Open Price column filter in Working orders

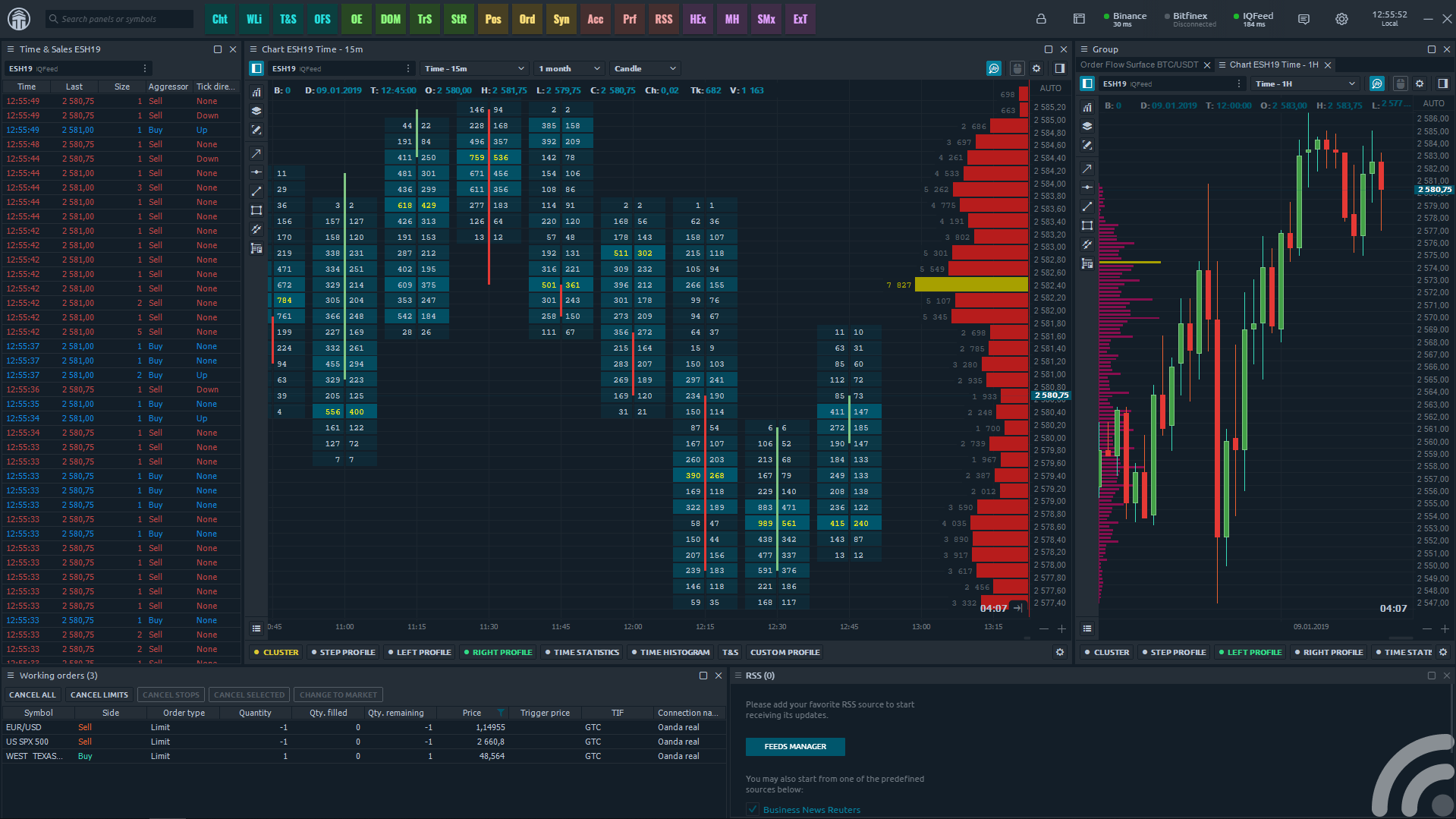tap(501, 713)
